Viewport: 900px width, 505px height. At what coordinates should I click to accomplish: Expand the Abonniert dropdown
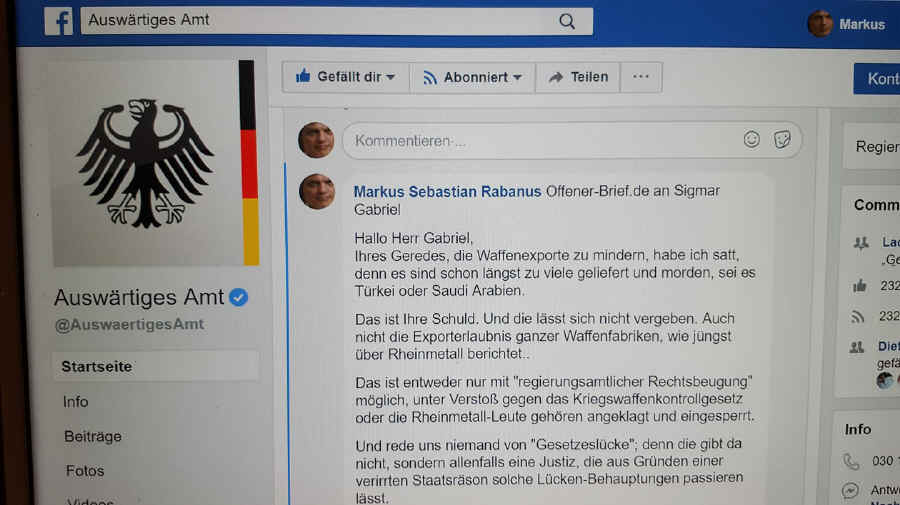pos(472,77)
